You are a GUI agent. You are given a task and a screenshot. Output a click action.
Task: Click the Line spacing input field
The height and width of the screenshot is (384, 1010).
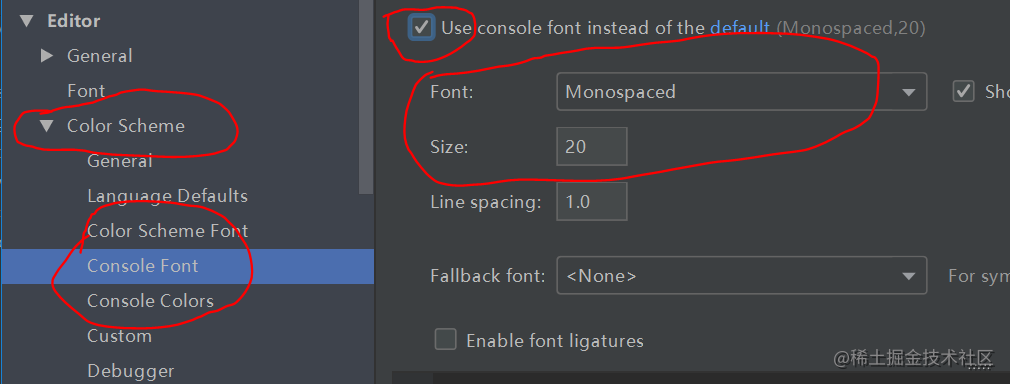coord(591,202)
